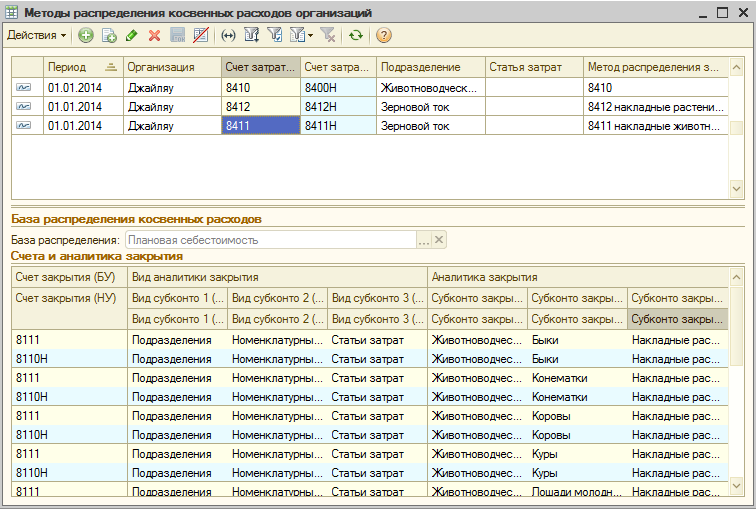Viewport: 756px width, 509px height.
Task: Click the red X Delete record icon
Action: [x=154, y=35]
